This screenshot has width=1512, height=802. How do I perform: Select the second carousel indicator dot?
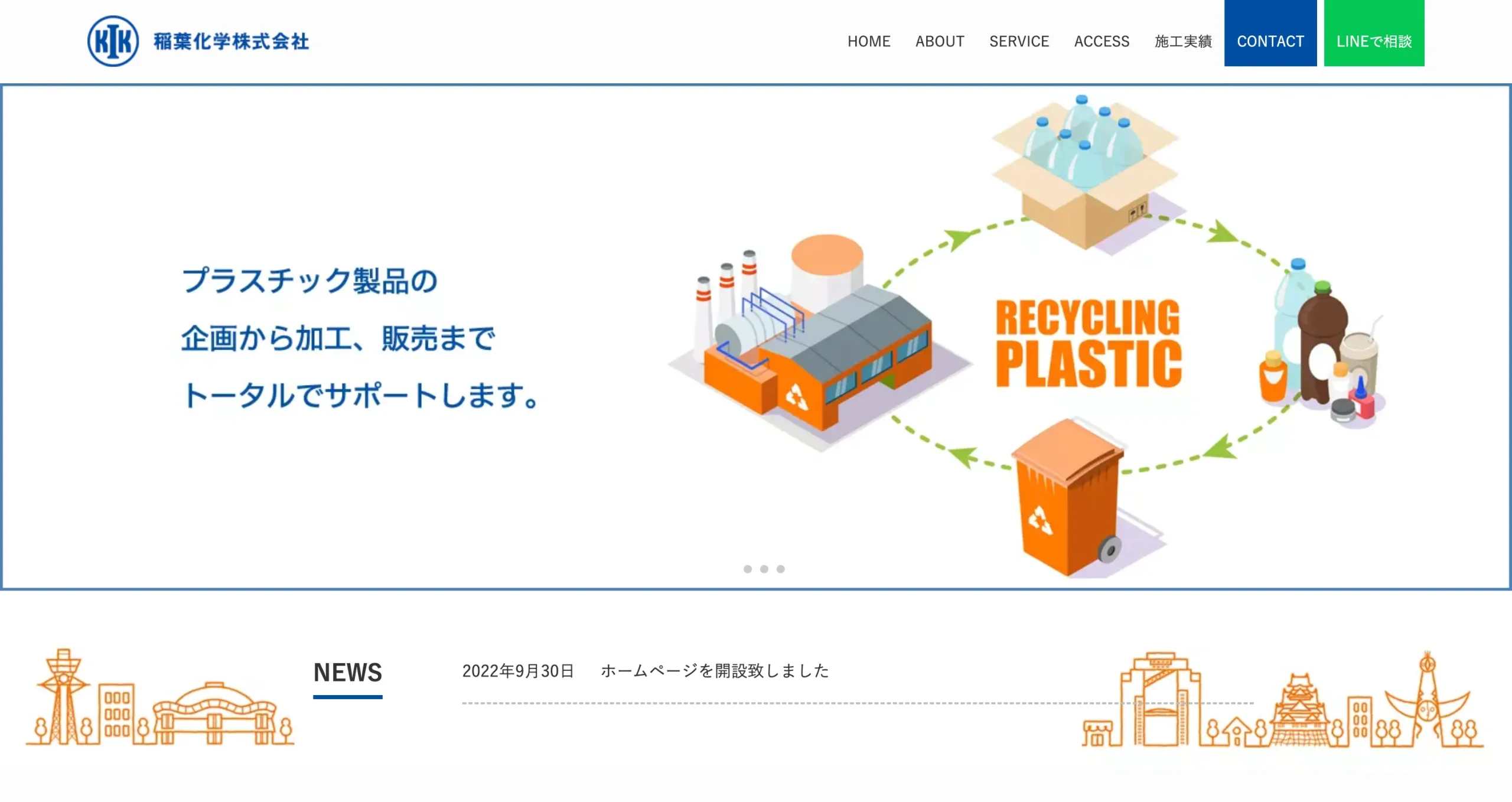coord(764,569)
